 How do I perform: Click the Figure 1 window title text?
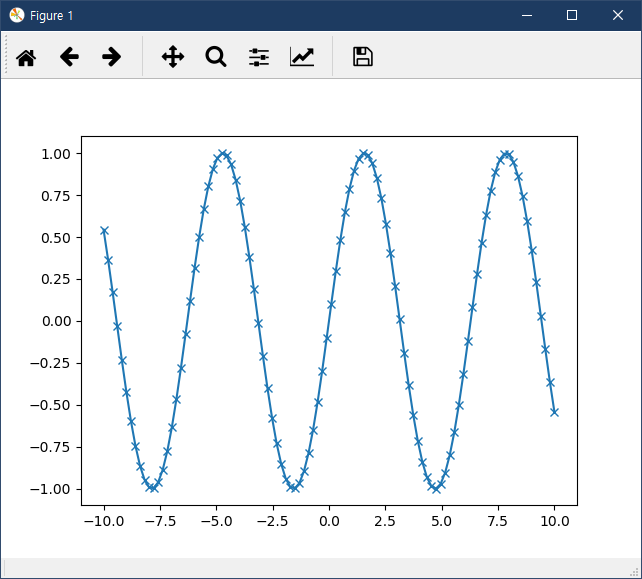click(52, 16)
